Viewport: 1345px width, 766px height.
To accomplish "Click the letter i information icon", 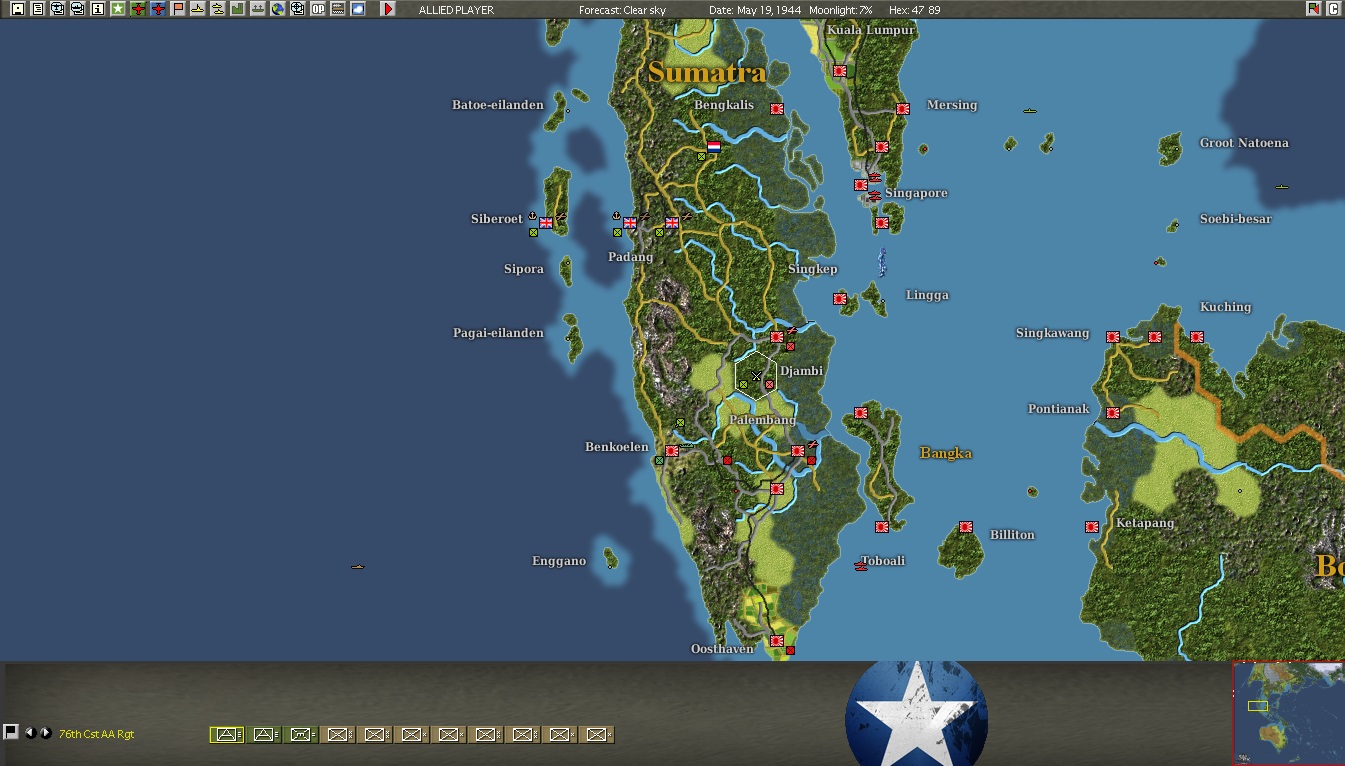I will click(x=97, y=9).
